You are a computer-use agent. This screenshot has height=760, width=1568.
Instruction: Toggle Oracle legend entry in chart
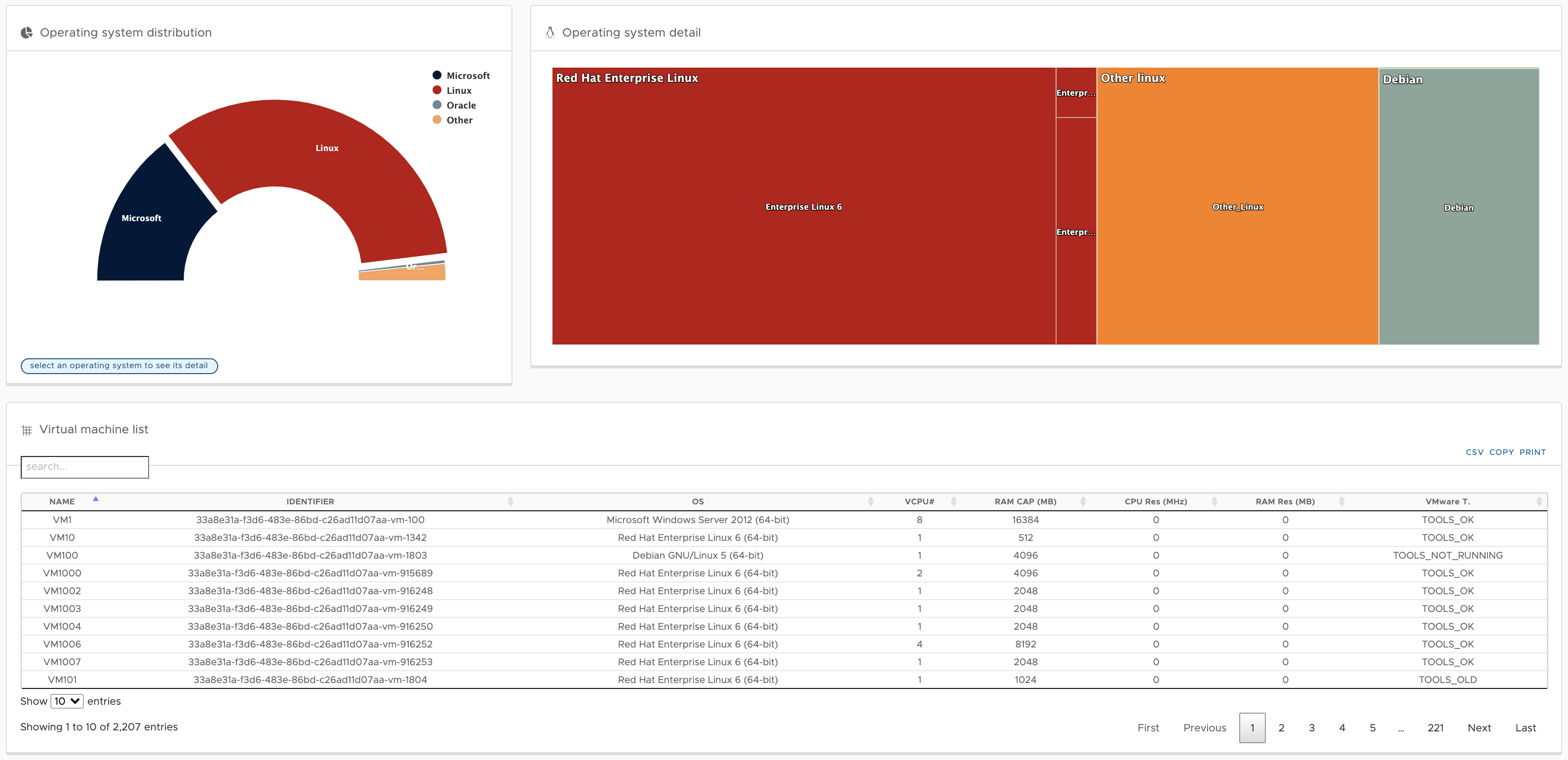point(454,105)
